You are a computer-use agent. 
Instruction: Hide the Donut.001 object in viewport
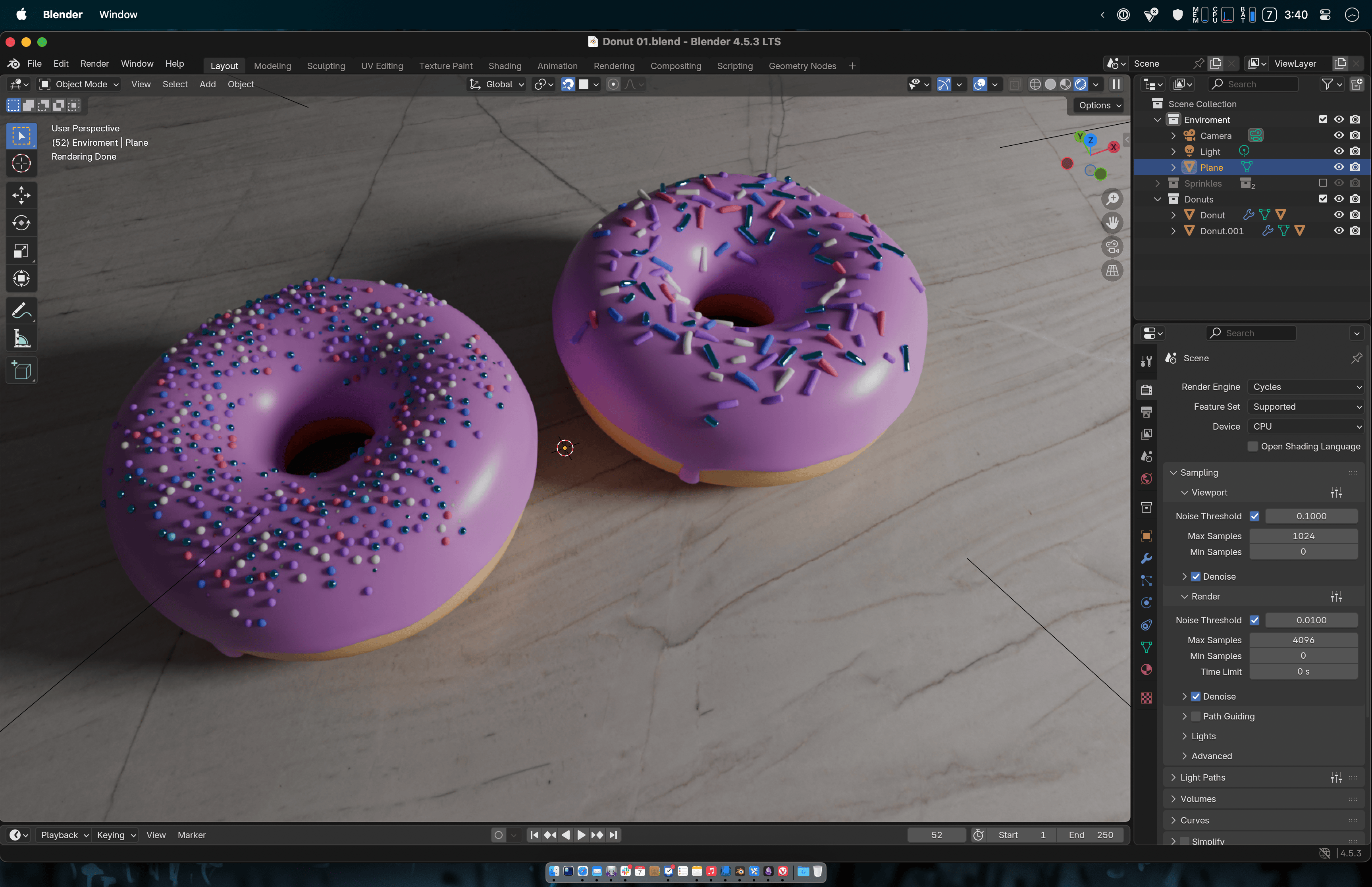coord(1339,231)
